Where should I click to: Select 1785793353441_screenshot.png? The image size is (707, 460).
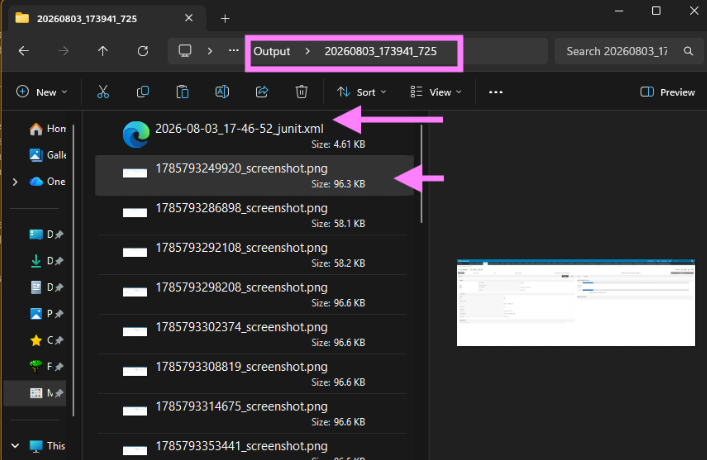click(x=252, y=447)
